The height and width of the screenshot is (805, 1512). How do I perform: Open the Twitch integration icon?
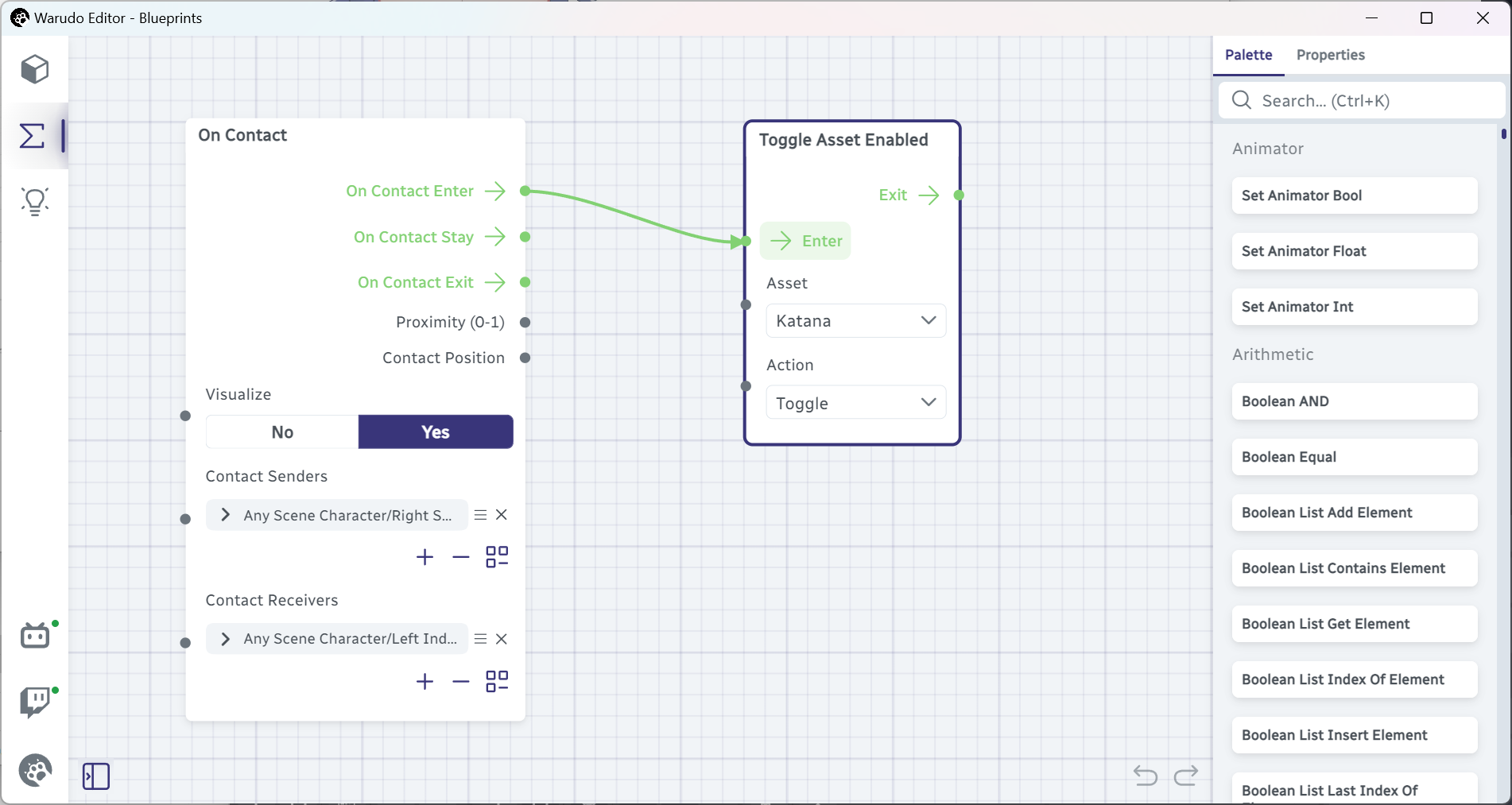(35, 702)
